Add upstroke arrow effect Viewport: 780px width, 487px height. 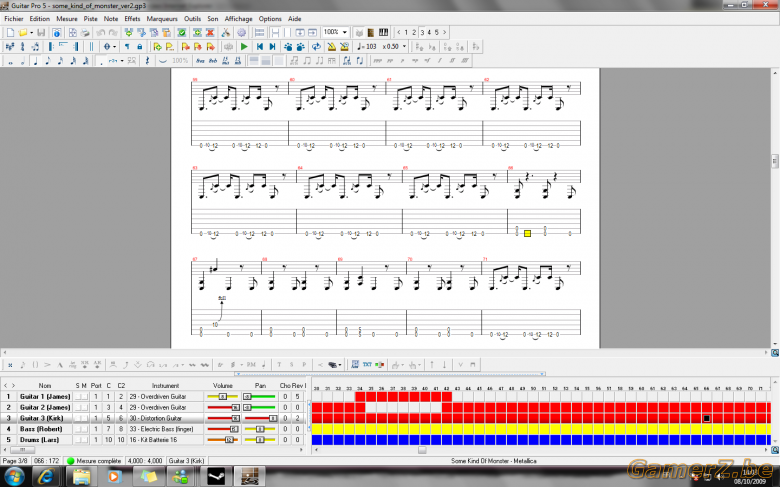coord(432,365)
